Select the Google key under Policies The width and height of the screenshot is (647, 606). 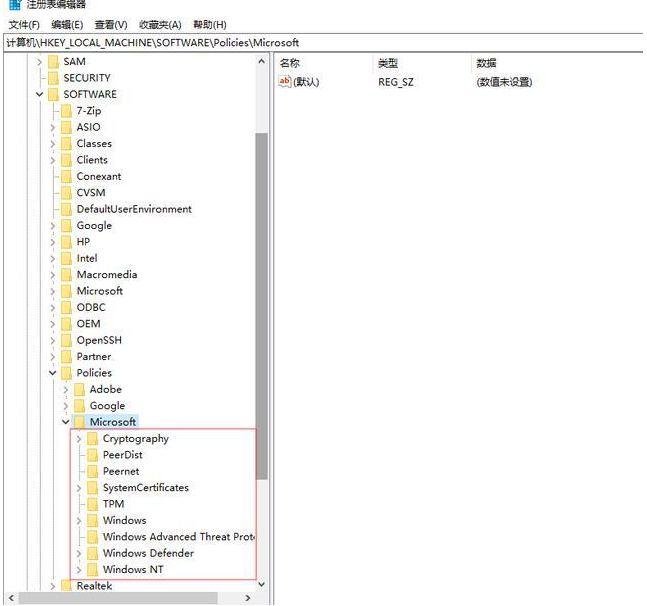107,406
